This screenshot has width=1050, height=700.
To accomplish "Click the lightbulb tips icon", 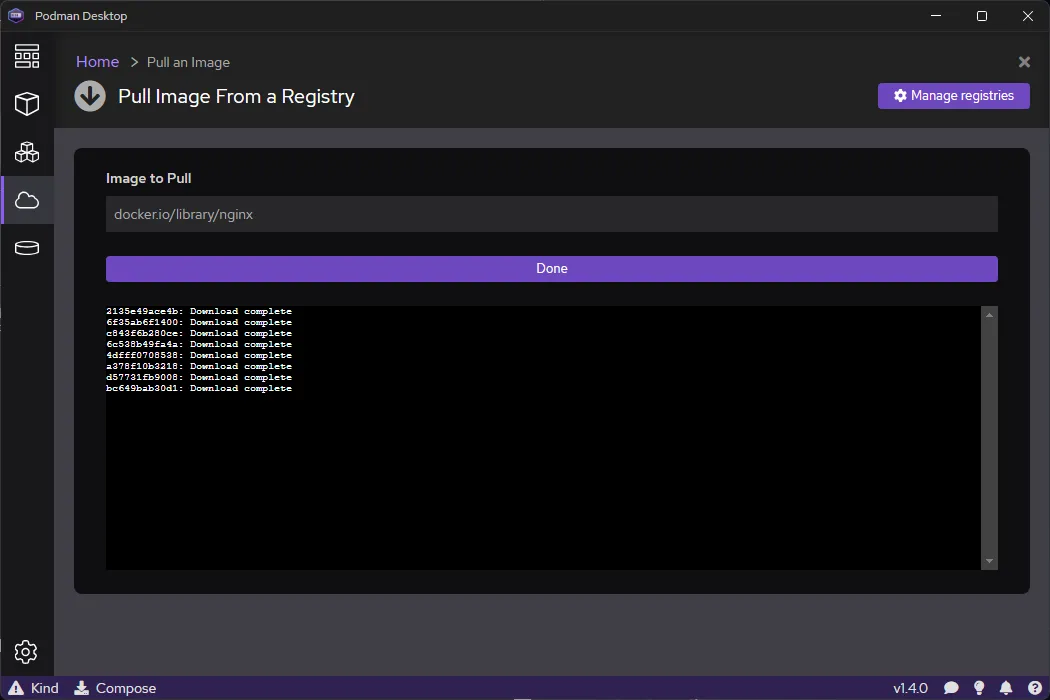I will 979,688.
